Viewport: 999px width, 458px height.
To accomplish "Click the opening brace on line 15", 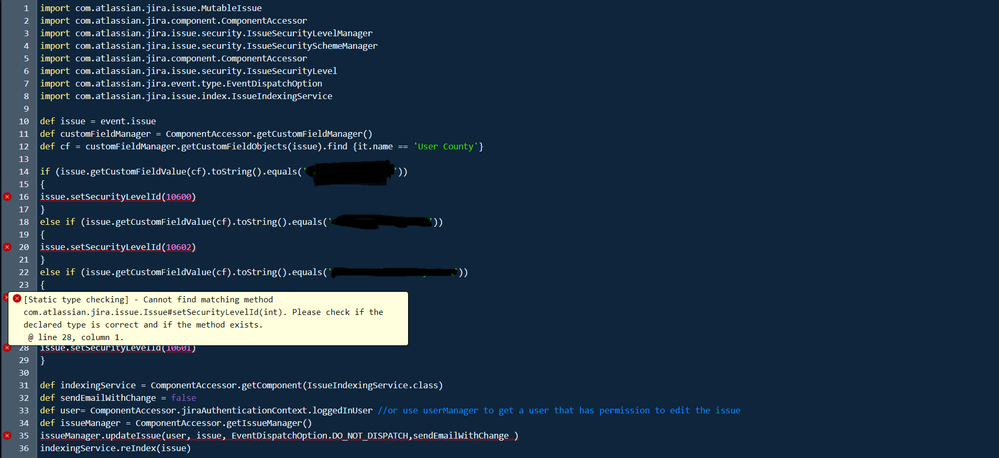I will pyautogui.click(x=42, y=184).
